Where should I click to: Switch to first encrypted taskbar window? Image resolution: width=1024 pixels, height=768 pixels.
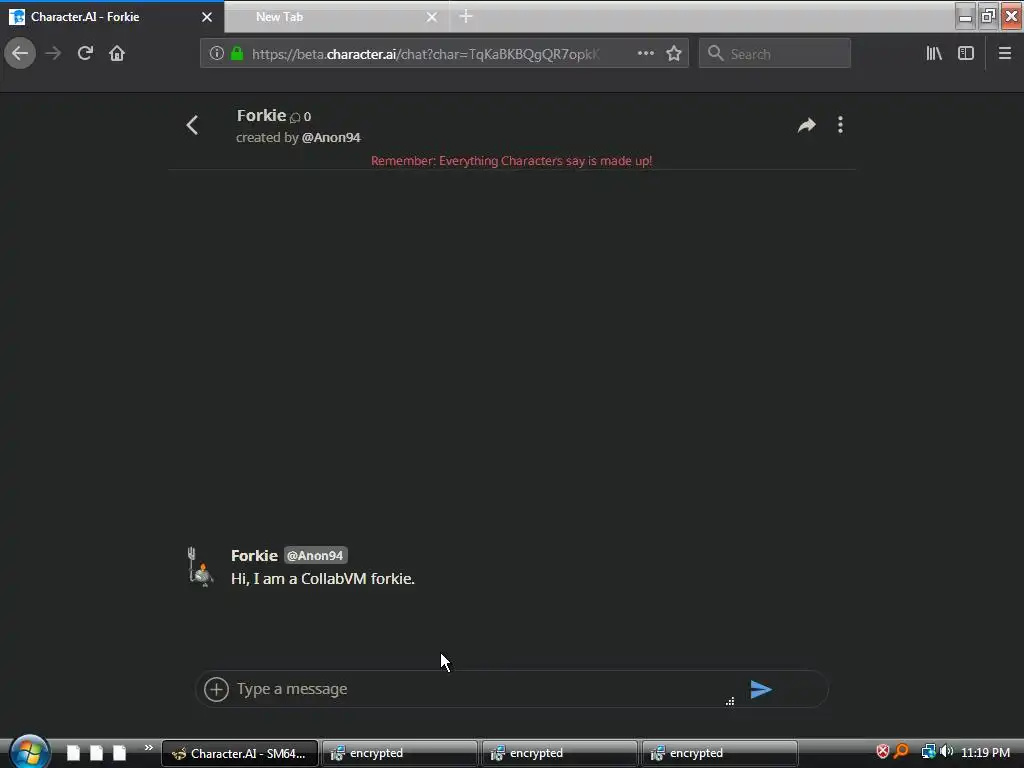pyautogui.click(x=399, y=753)
